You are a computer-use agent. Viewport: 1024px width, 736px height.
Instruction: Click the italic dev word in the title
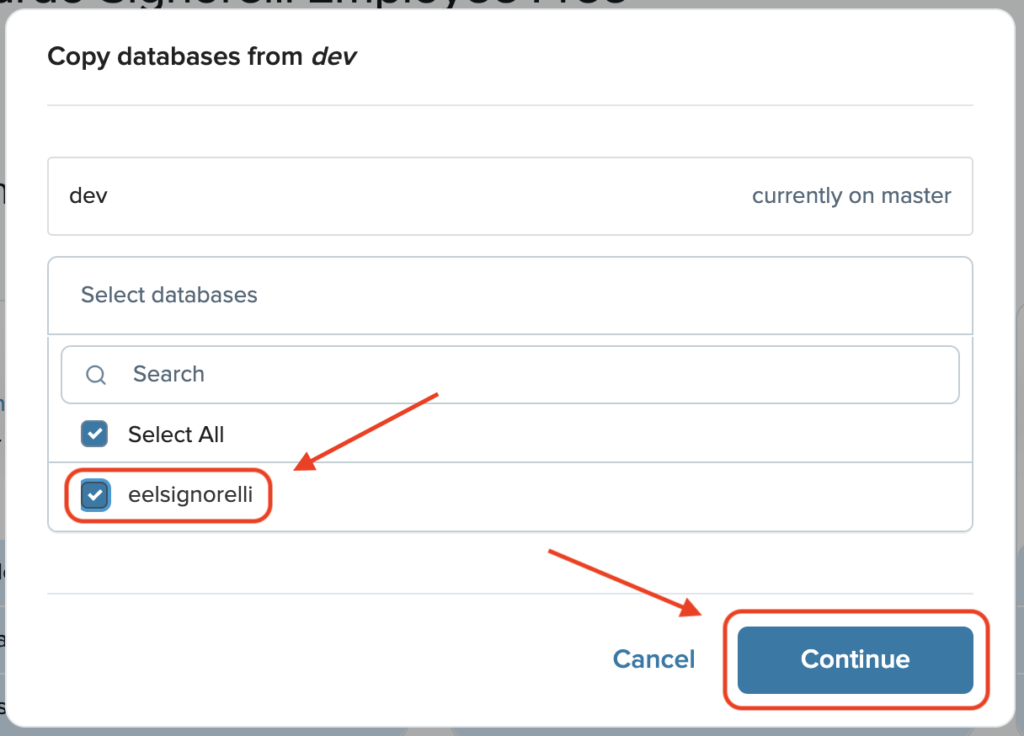coord(334,57)
